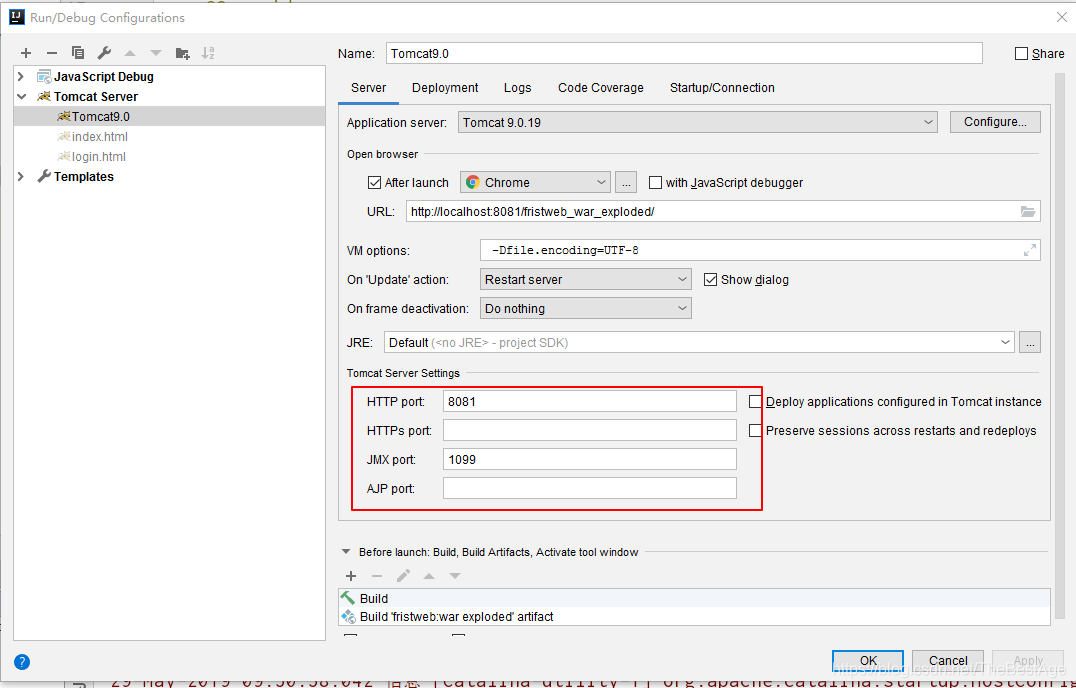This screenshot has height=688, width=1076.
Task: Toggle the Share checkbox
Action: point(1021,54)
